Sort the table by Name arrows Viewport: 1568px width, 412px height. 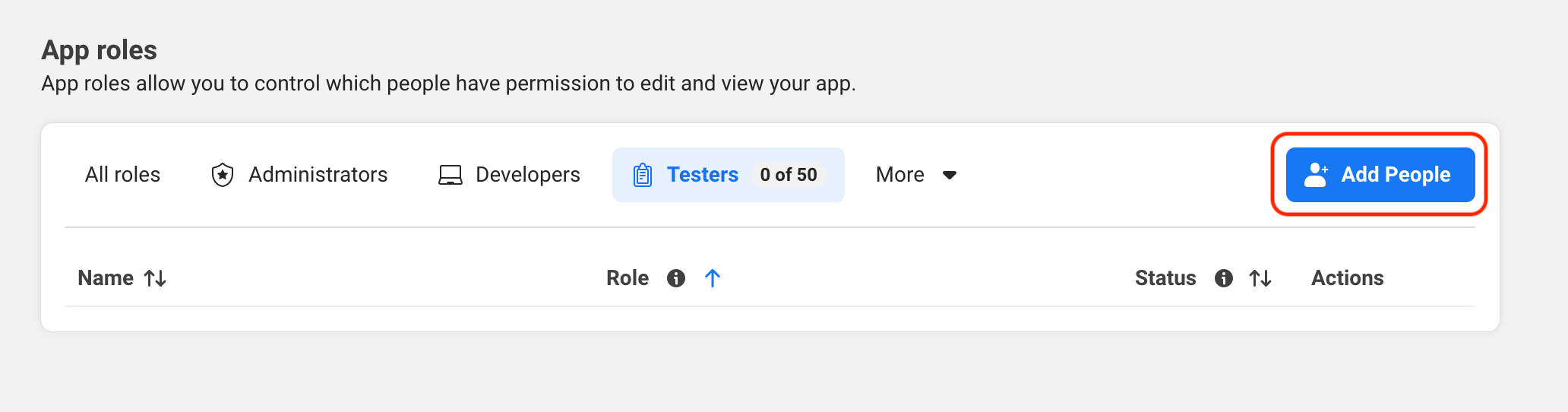point(156,278)
